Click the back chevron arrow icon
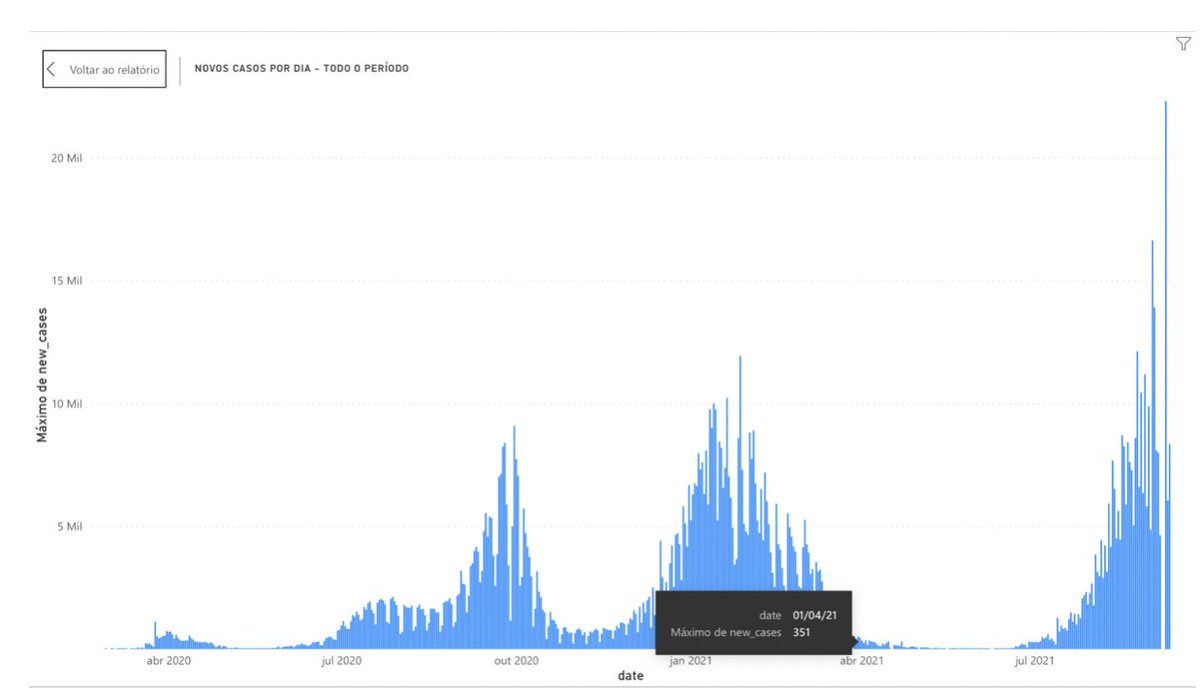Image resolution: width=1200 pixels, height=692 pixels. point(51,70)
